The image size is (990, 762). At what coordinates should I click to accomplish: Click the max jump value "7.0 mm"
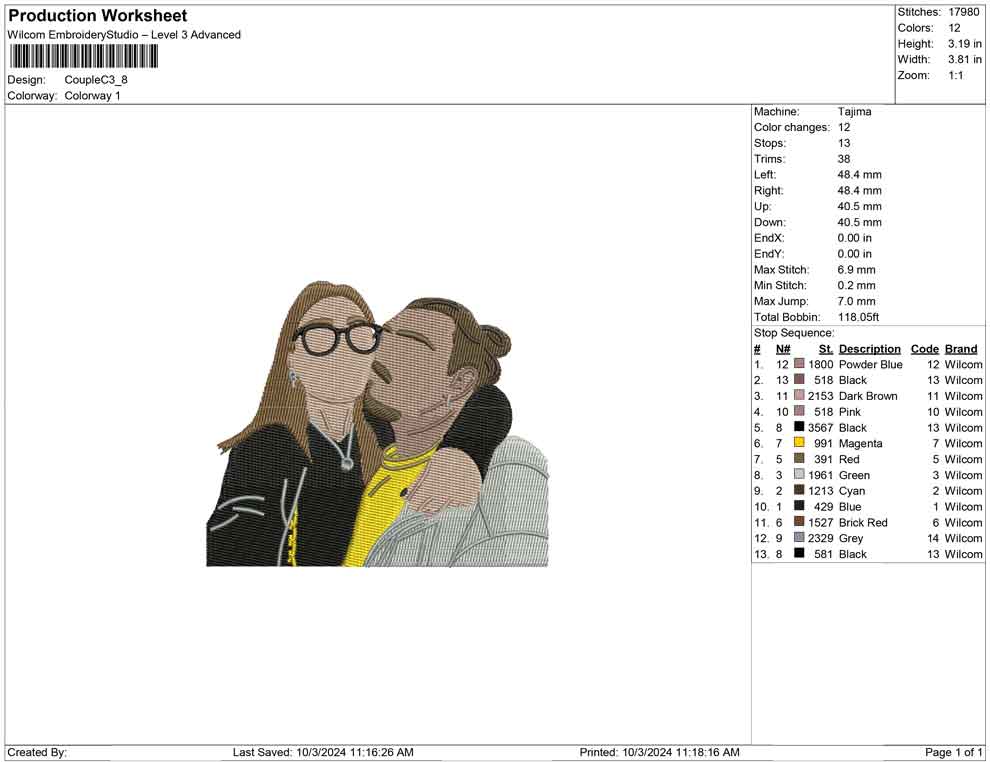click(x=857, y=301)
